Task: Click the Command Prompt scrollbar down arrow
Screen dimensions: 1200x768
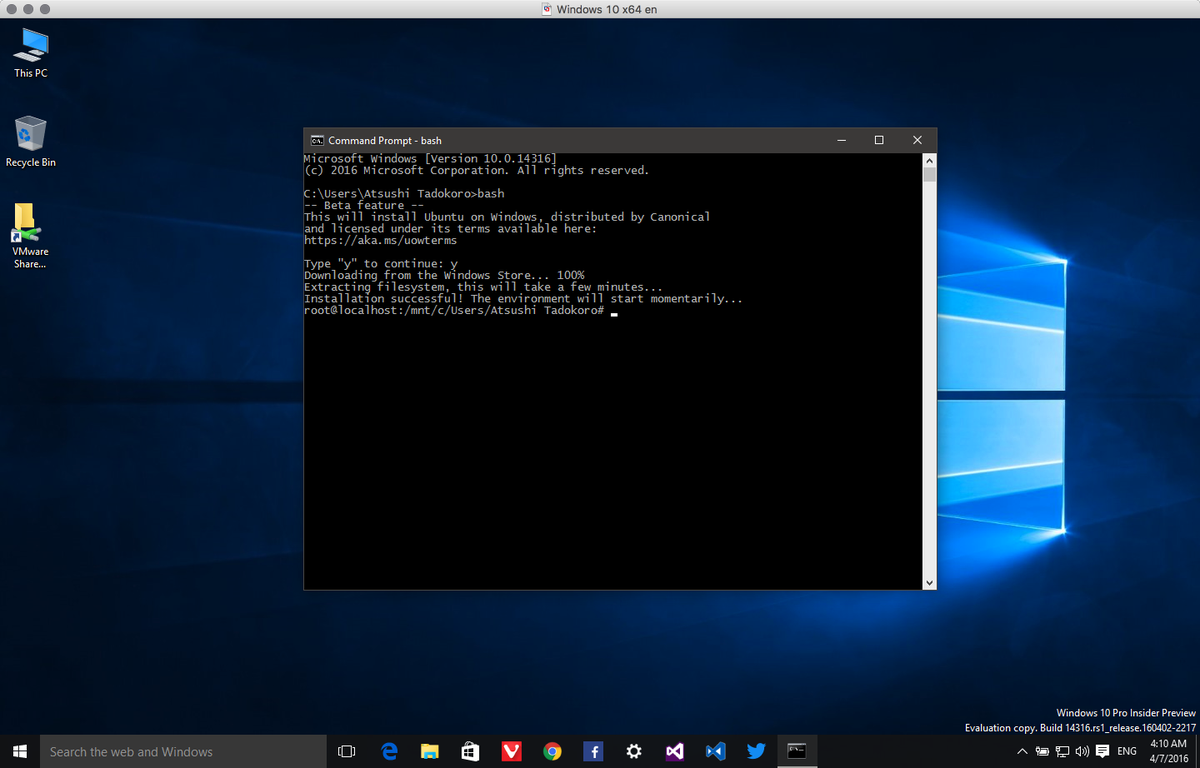Action: pyautogui.click(x=929, y=582)
